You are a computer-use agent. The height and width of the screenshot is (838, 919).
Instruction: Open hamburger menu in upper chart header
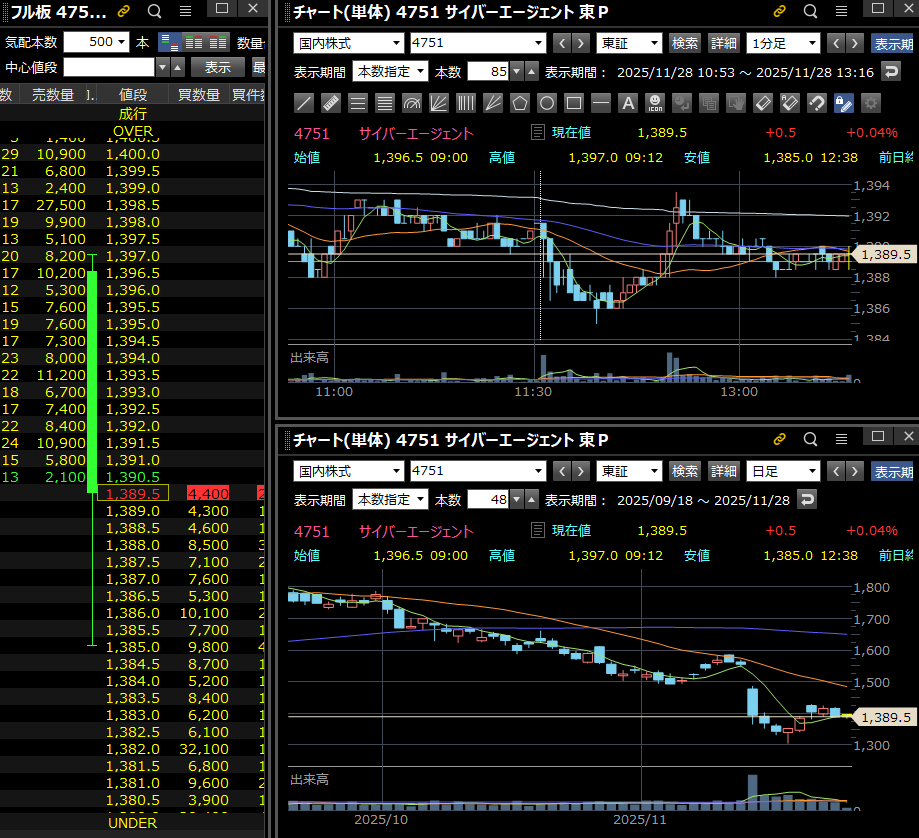pos(840,12)
